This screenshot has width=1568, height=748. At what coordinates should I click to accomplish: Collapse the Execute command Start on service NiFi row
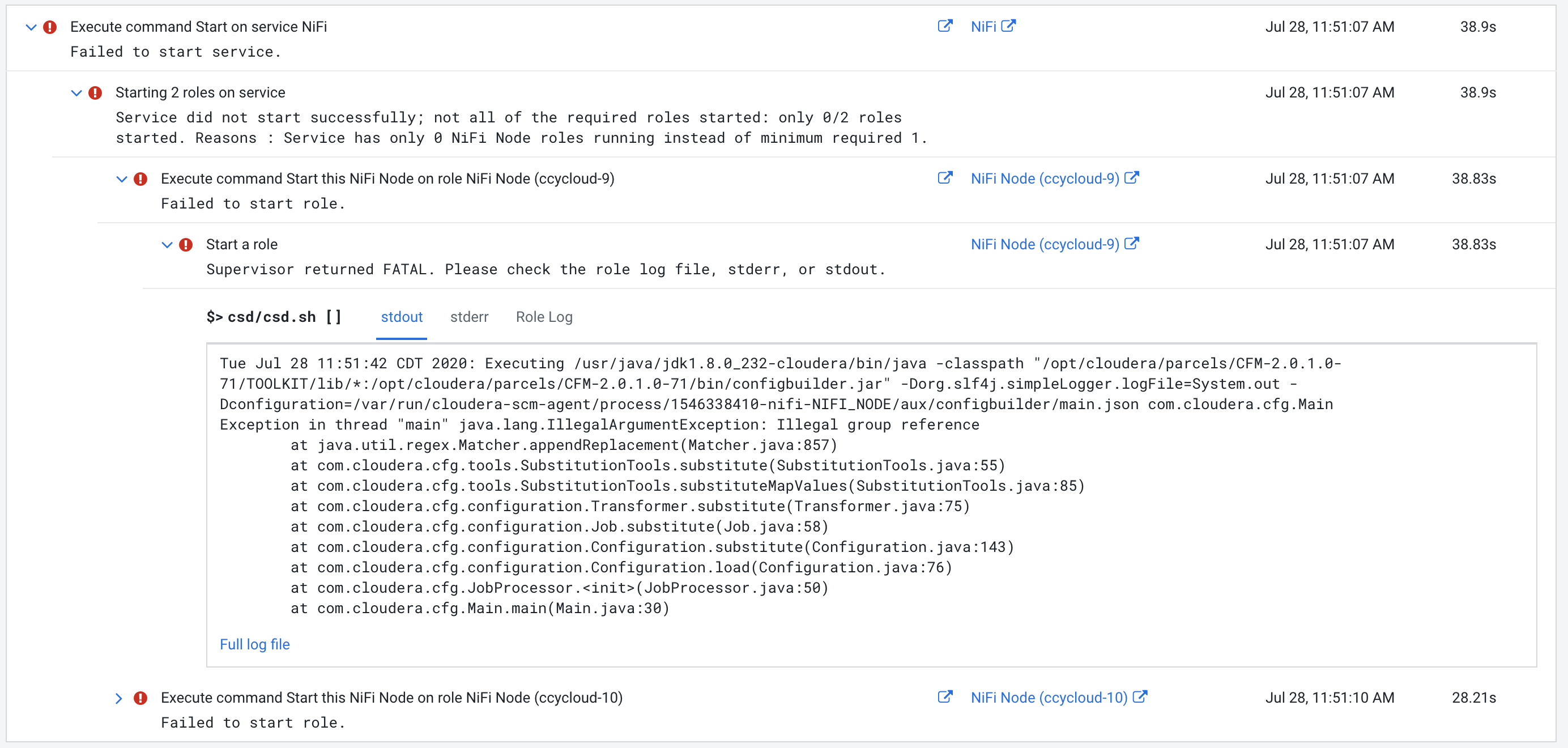(x=31, y=27)
